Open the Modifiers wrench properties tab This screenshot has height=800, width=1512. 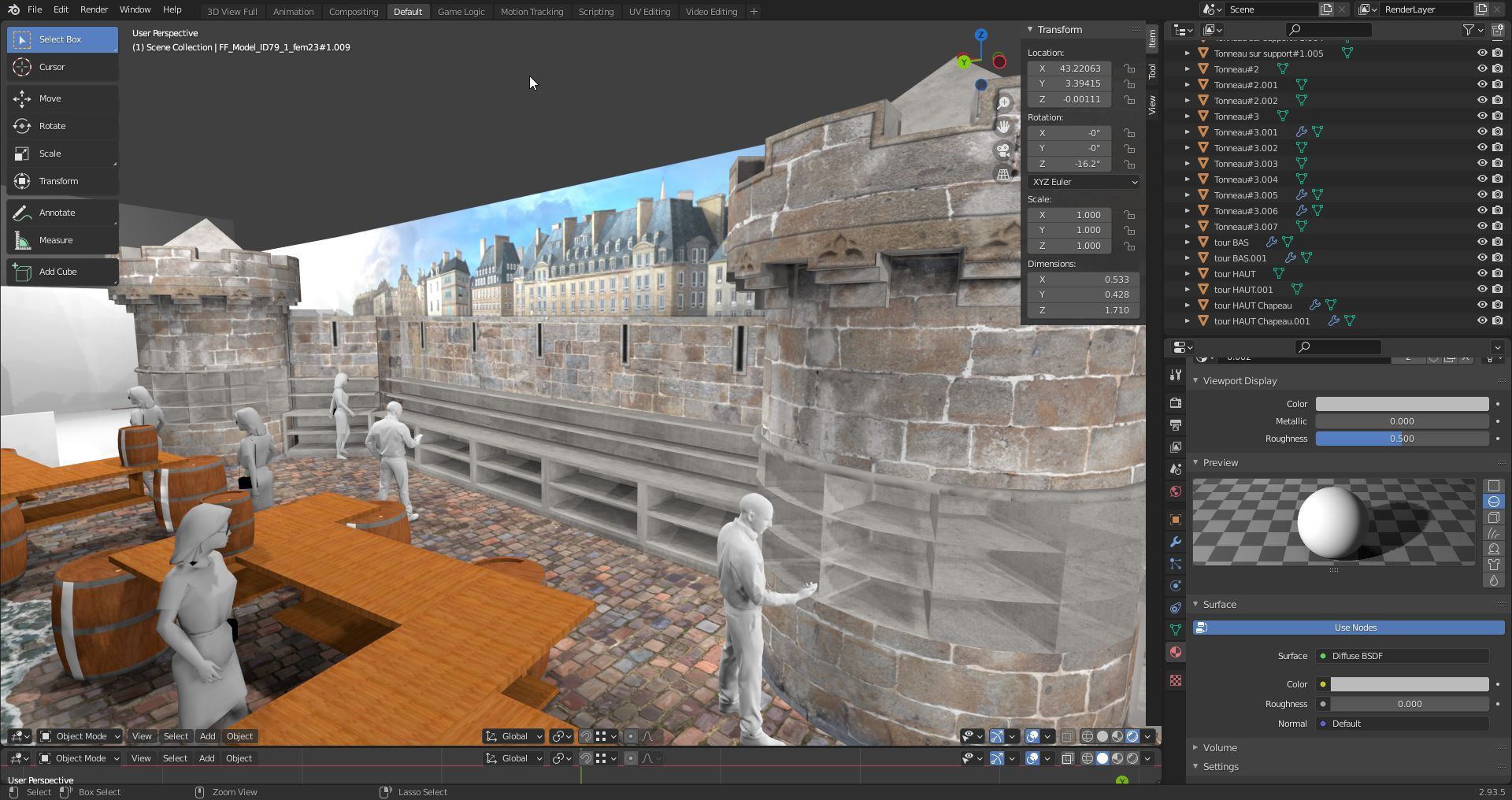[1176, 542]
